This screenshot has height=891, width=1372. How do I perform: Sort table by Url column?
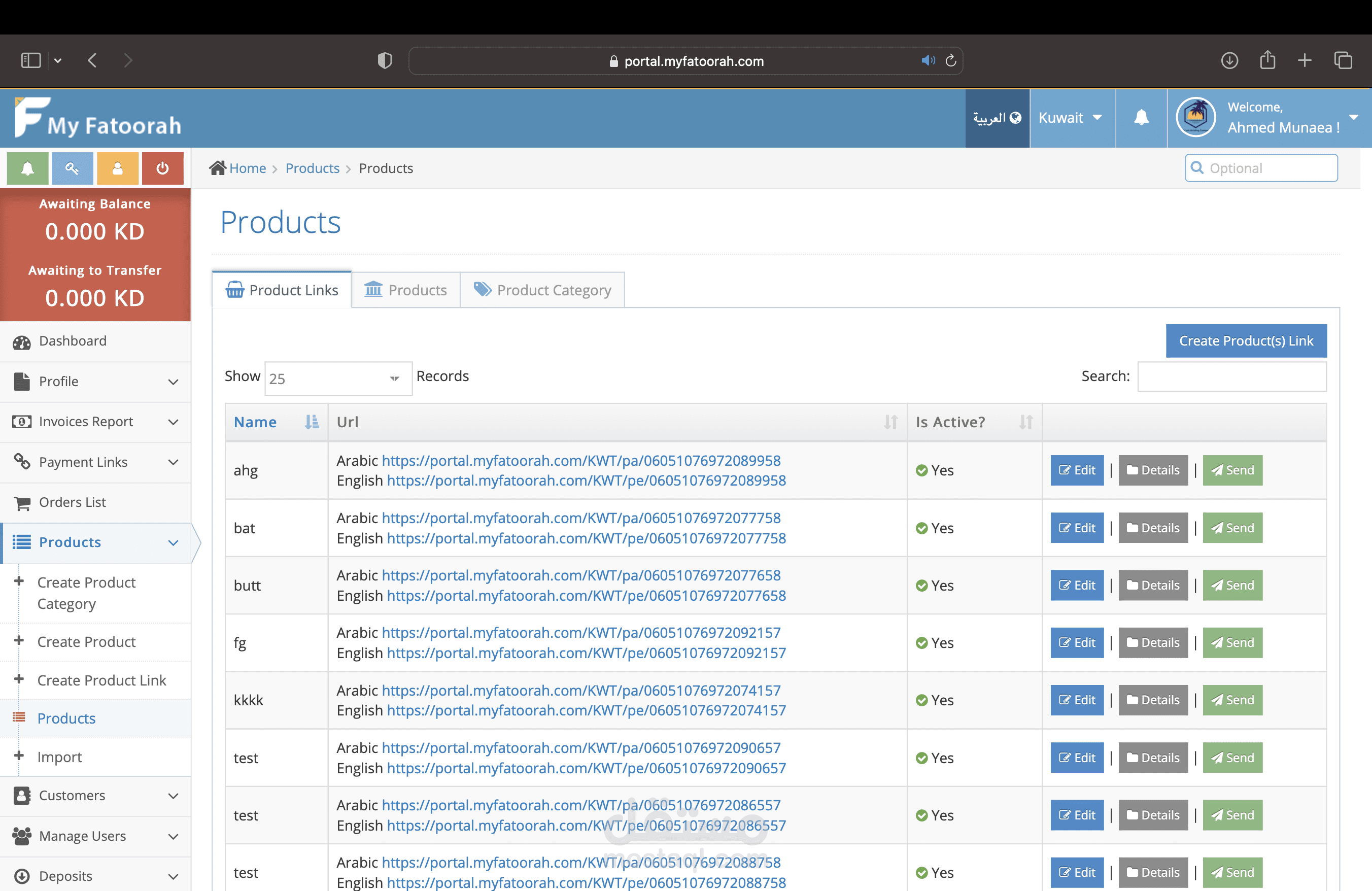pyautogui.click(x=618, y=422)
